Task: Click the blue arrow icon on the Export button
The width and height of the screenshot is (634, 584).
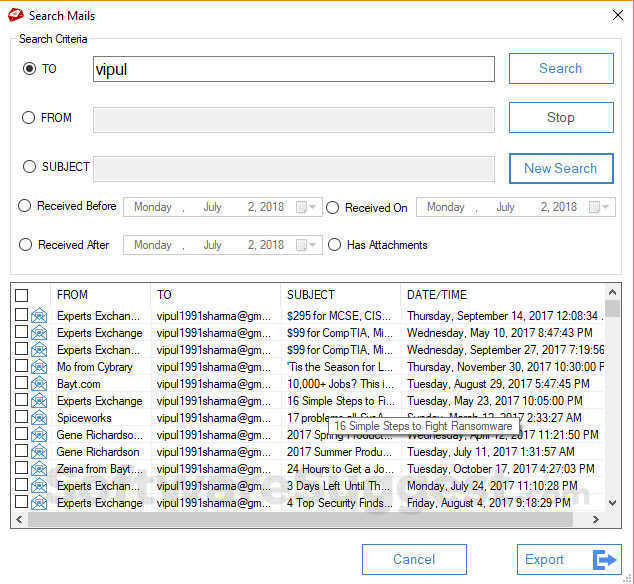Action: click(604, 560)
